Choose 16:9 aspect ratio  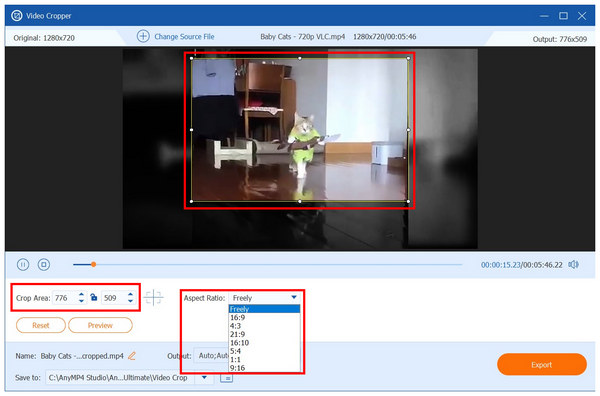pos(264,318)
